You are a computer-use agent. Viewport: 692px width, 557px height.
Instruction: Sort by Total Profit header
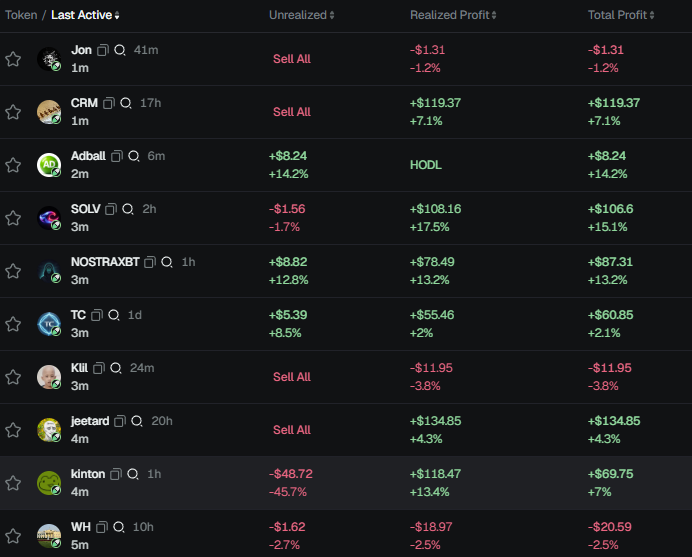click(x=621, y=16)
